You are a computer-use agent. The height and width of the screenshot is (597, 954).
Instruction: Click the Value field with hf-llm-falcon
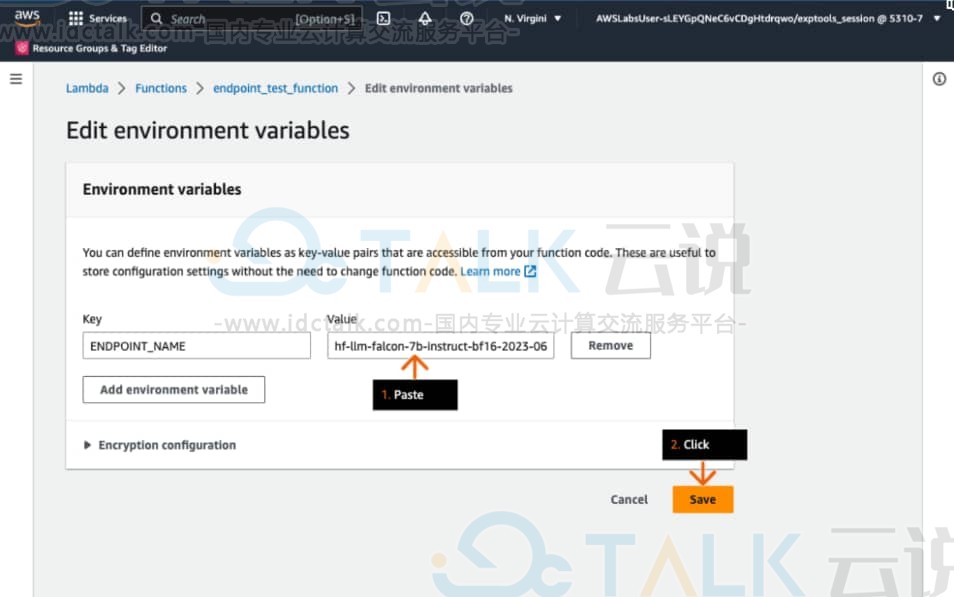click(440, 346)
